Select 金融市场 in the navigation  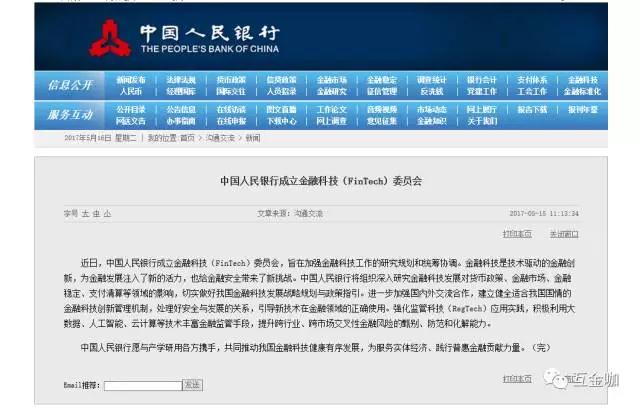(x=331, y=80)
